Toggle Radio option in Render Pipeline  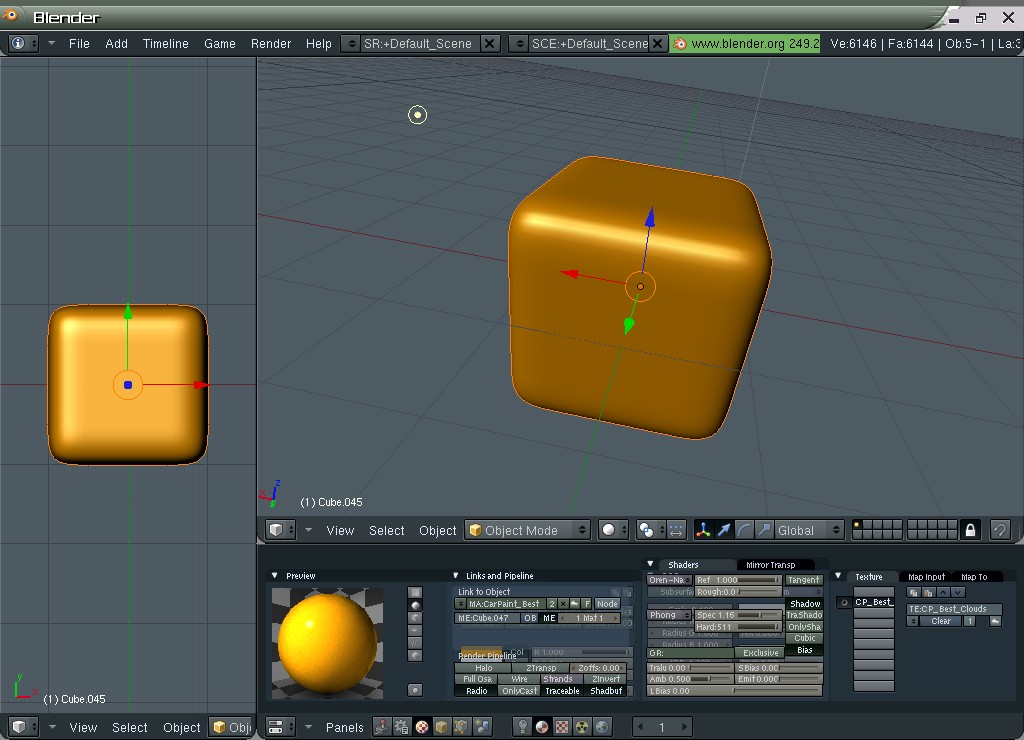click(x=477, y=690)
